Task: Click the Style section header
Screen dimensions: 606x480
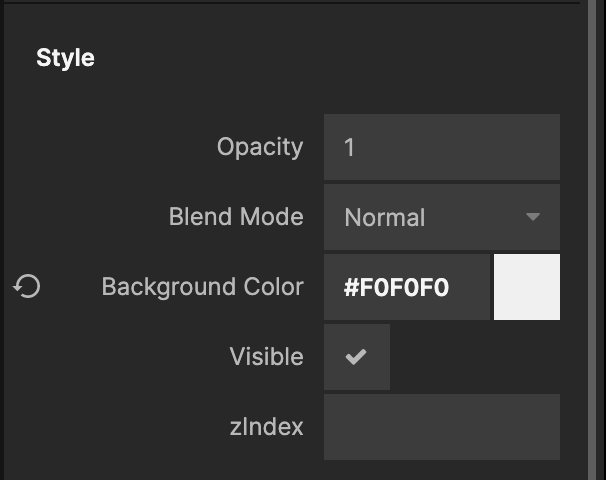Action: [x=65, y=58]
